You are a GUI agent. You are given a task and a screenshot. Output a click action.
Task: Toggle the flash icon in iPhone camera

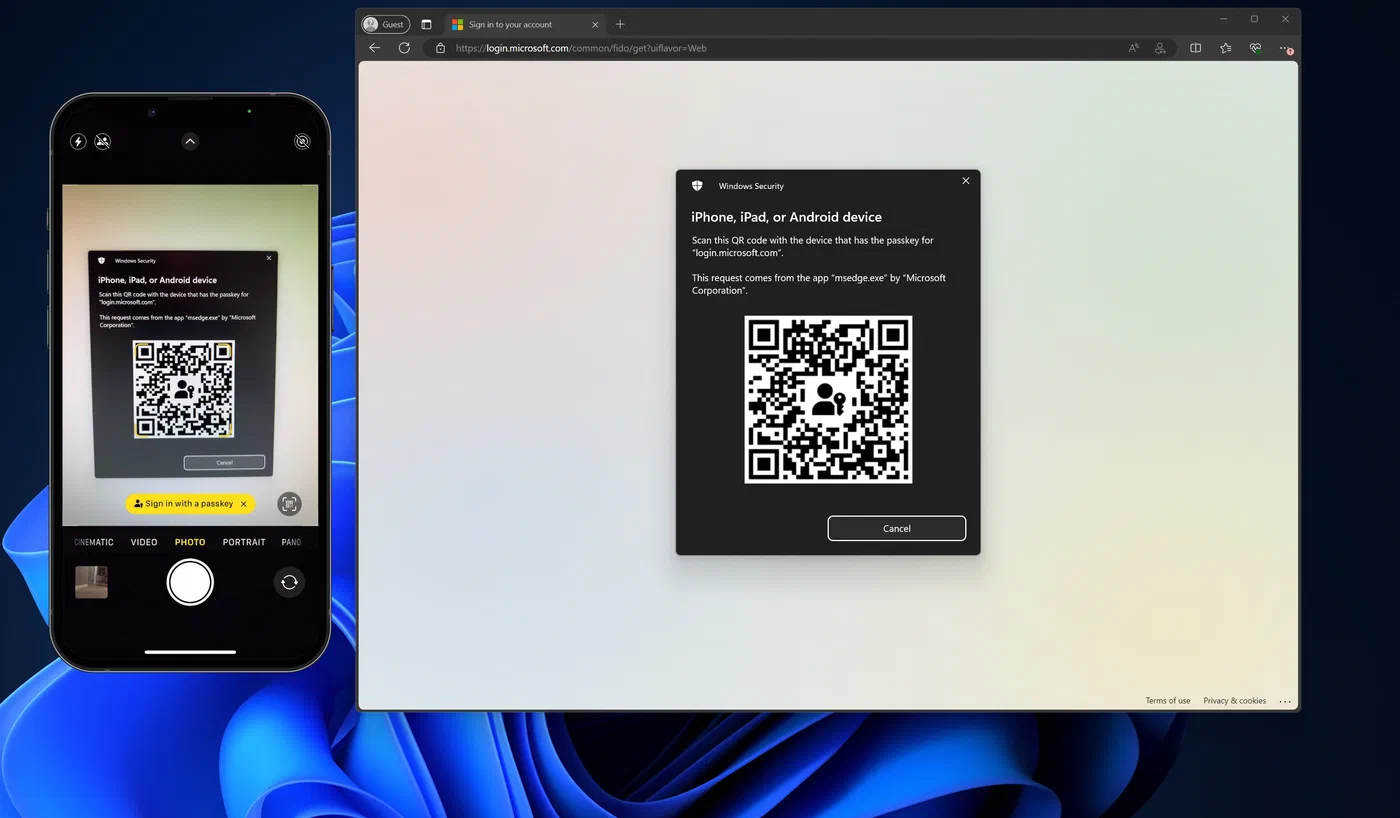[78, 142]
